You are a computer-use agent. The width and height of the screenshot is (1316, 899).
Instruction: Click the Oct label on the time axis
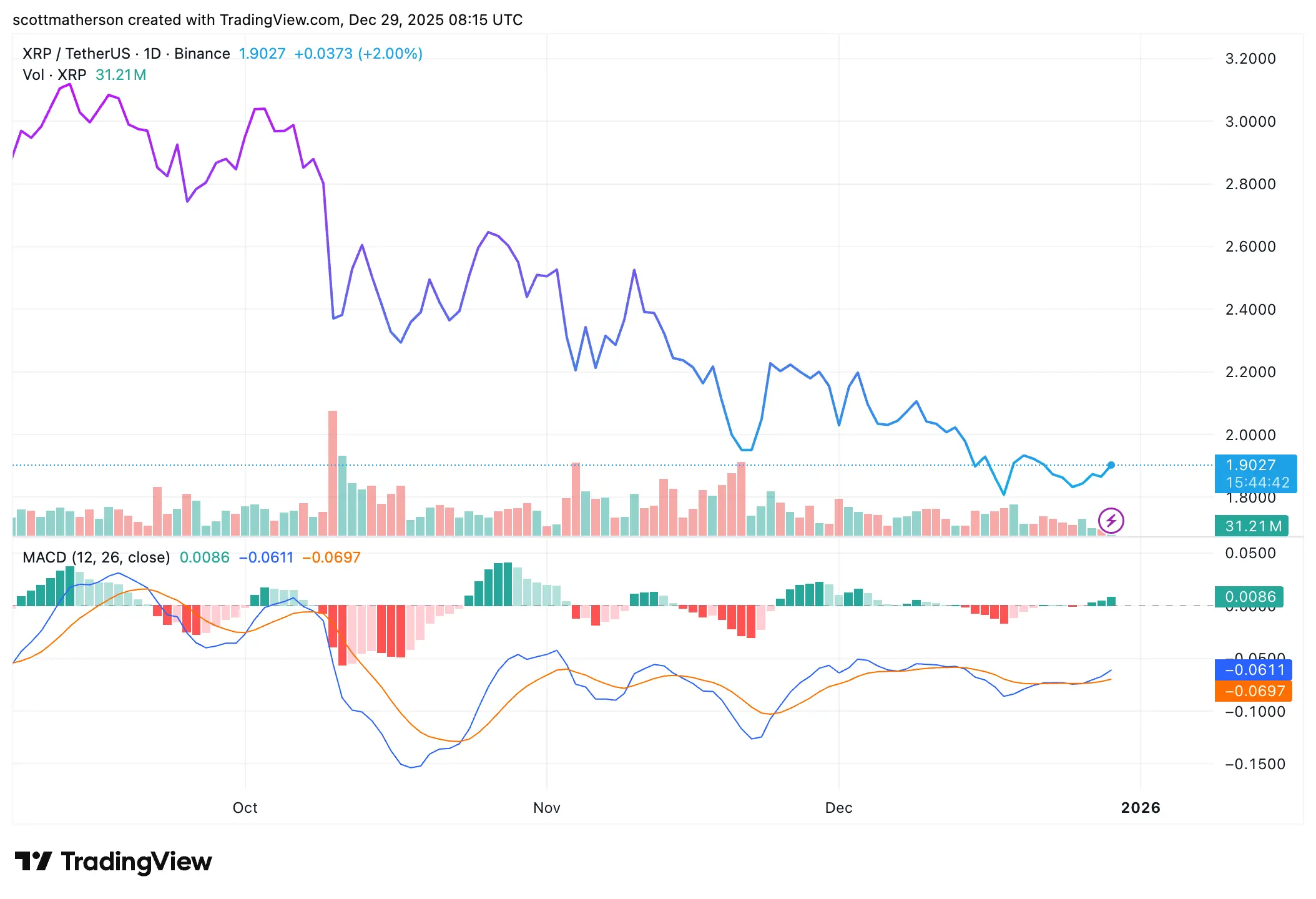click(x=245, y=807)
